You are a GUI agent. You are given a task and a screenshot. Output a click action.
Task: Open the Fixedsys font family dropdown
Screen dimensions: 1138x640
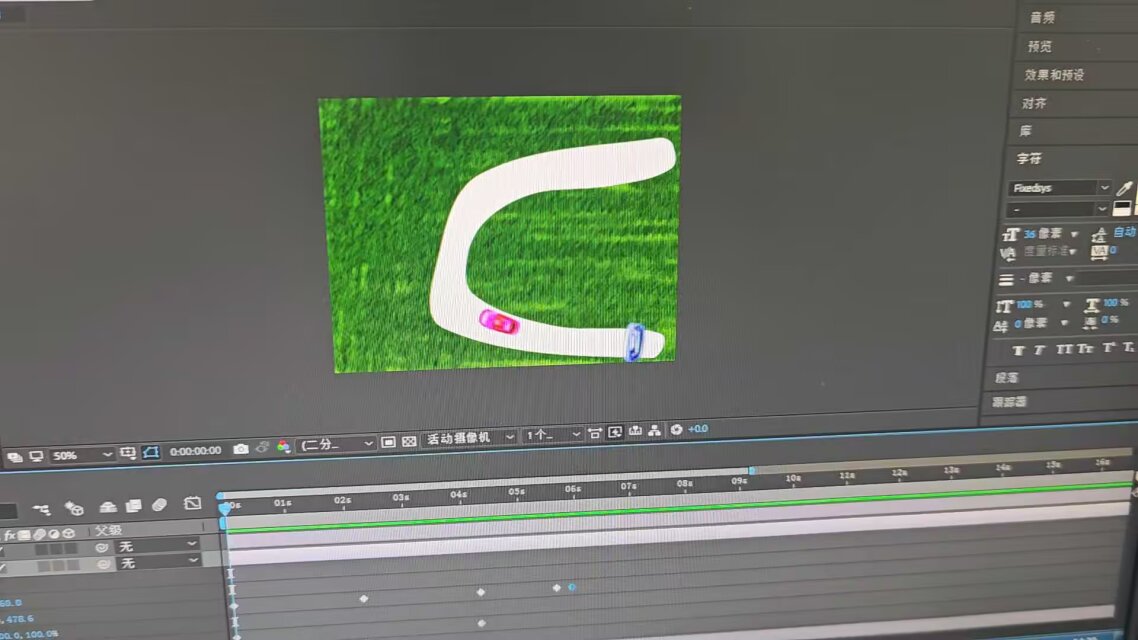(x=1059, y=188)
